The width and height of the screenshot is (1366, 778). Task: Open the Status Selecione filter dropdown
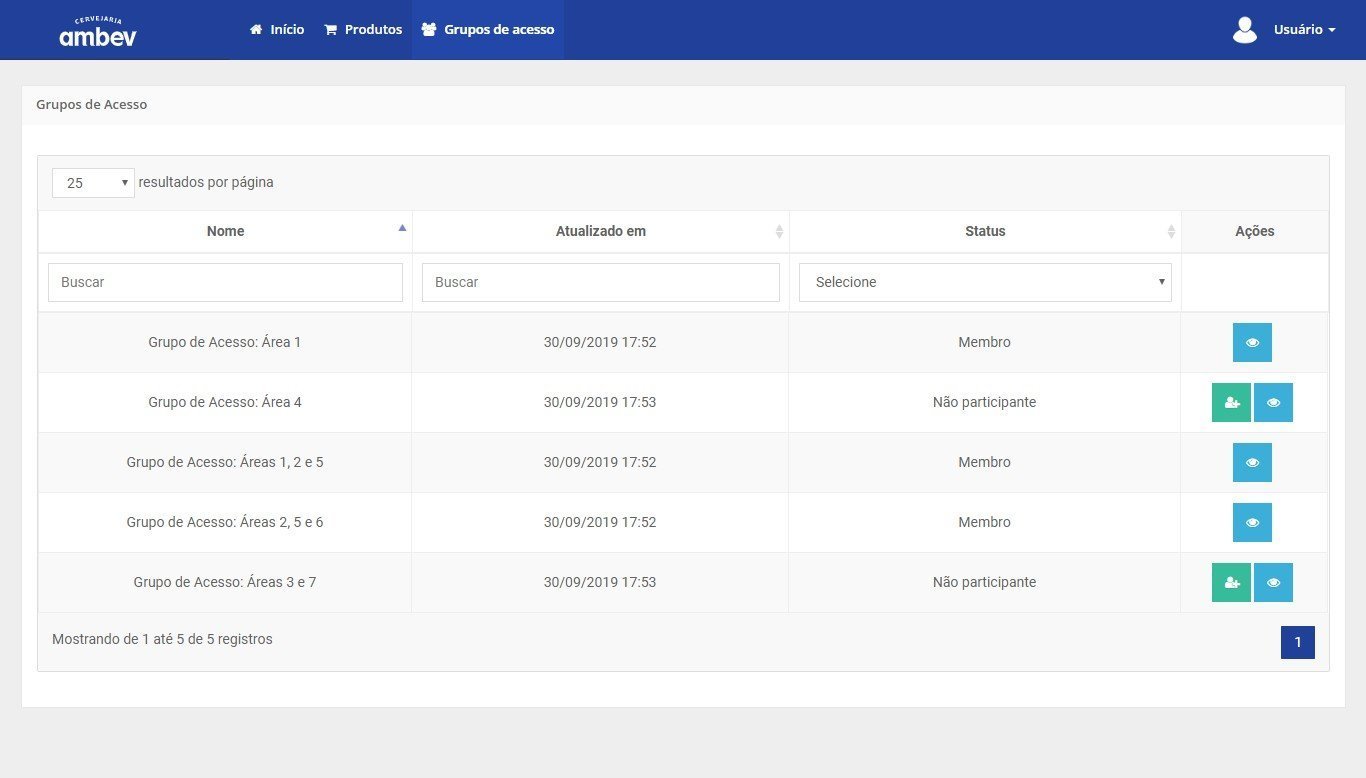(984, 283)
